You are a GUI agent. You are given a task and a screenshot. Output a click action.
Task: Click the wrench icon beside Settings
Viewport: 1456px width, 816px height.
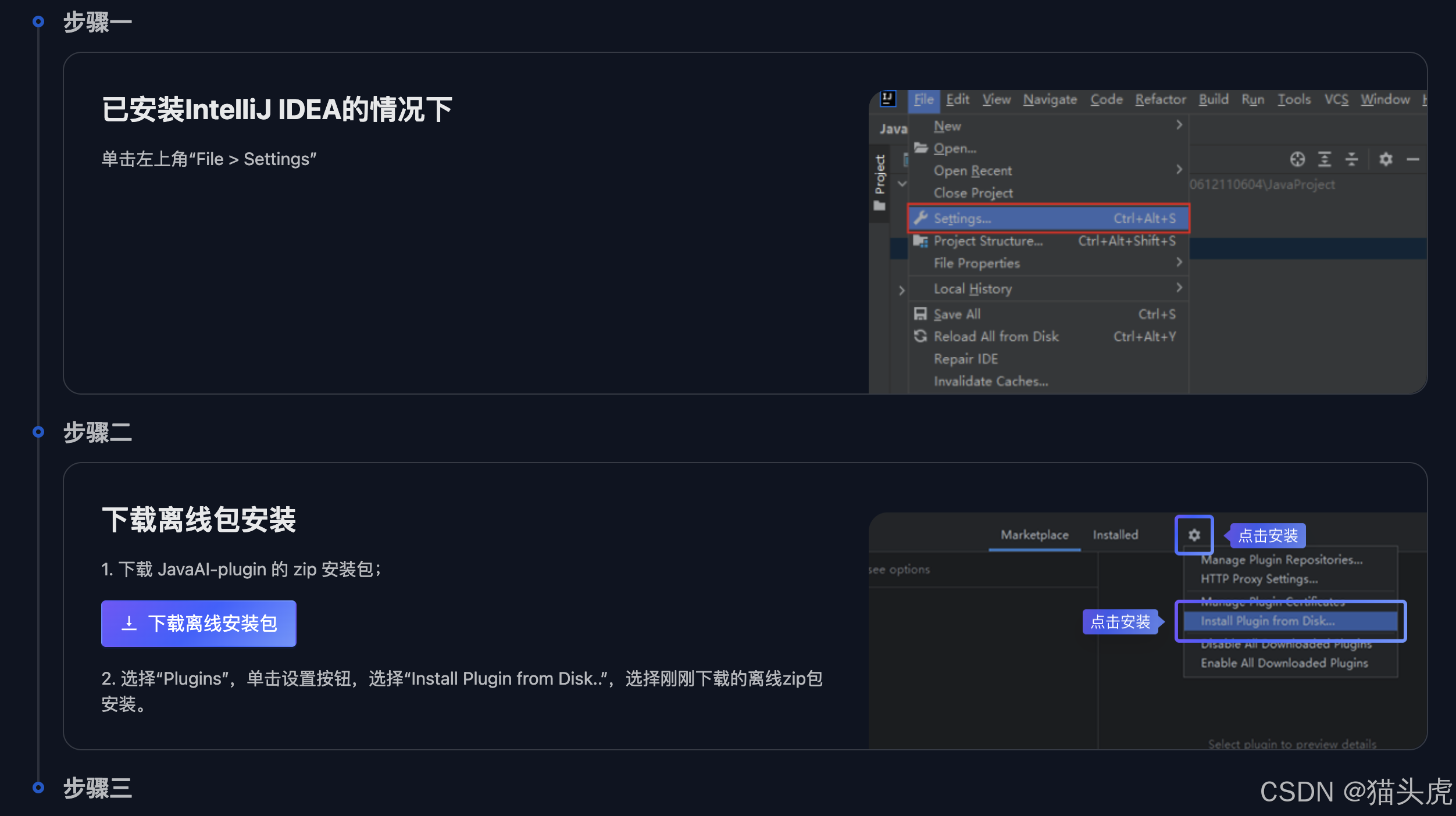pos(921,218)
